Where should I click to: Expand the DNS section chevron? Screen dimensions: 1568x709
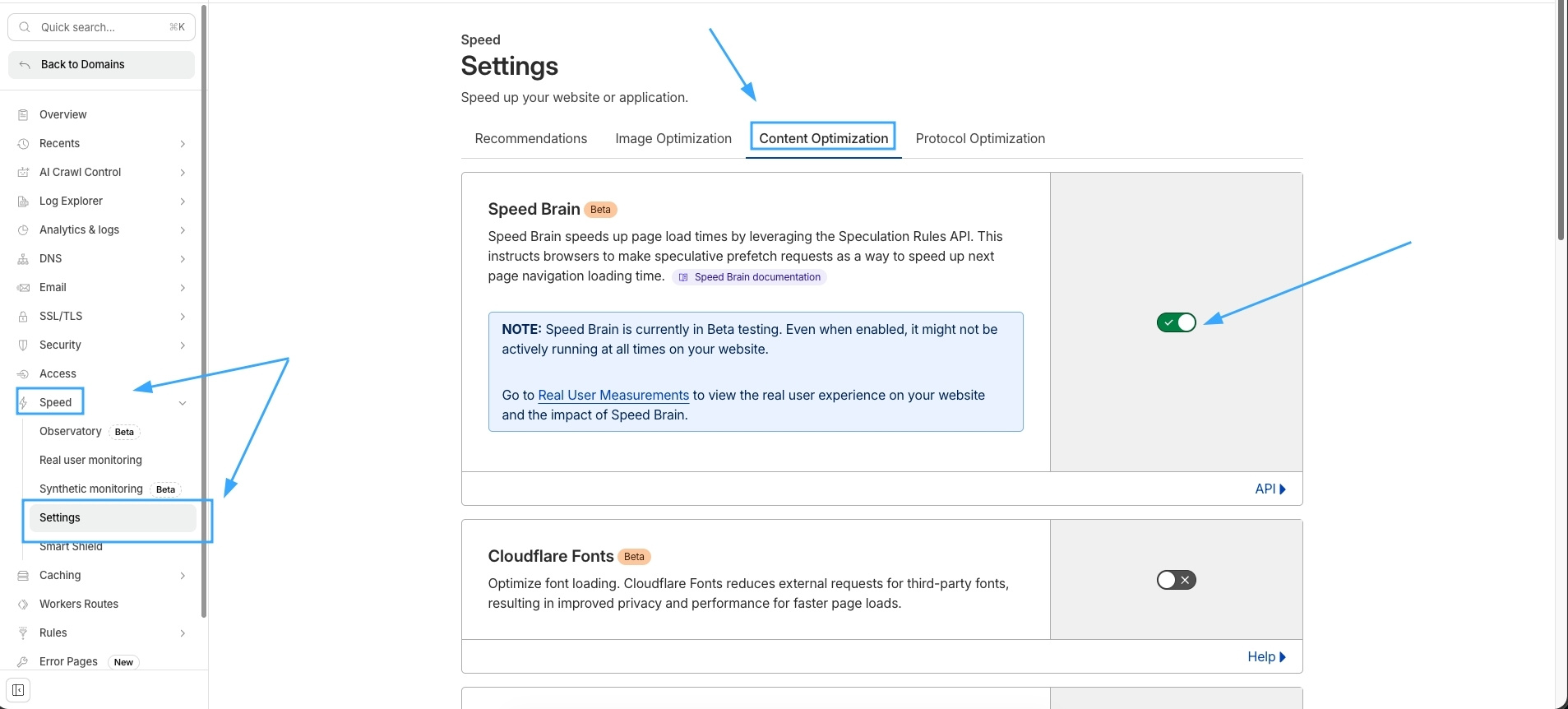(183, 259)
